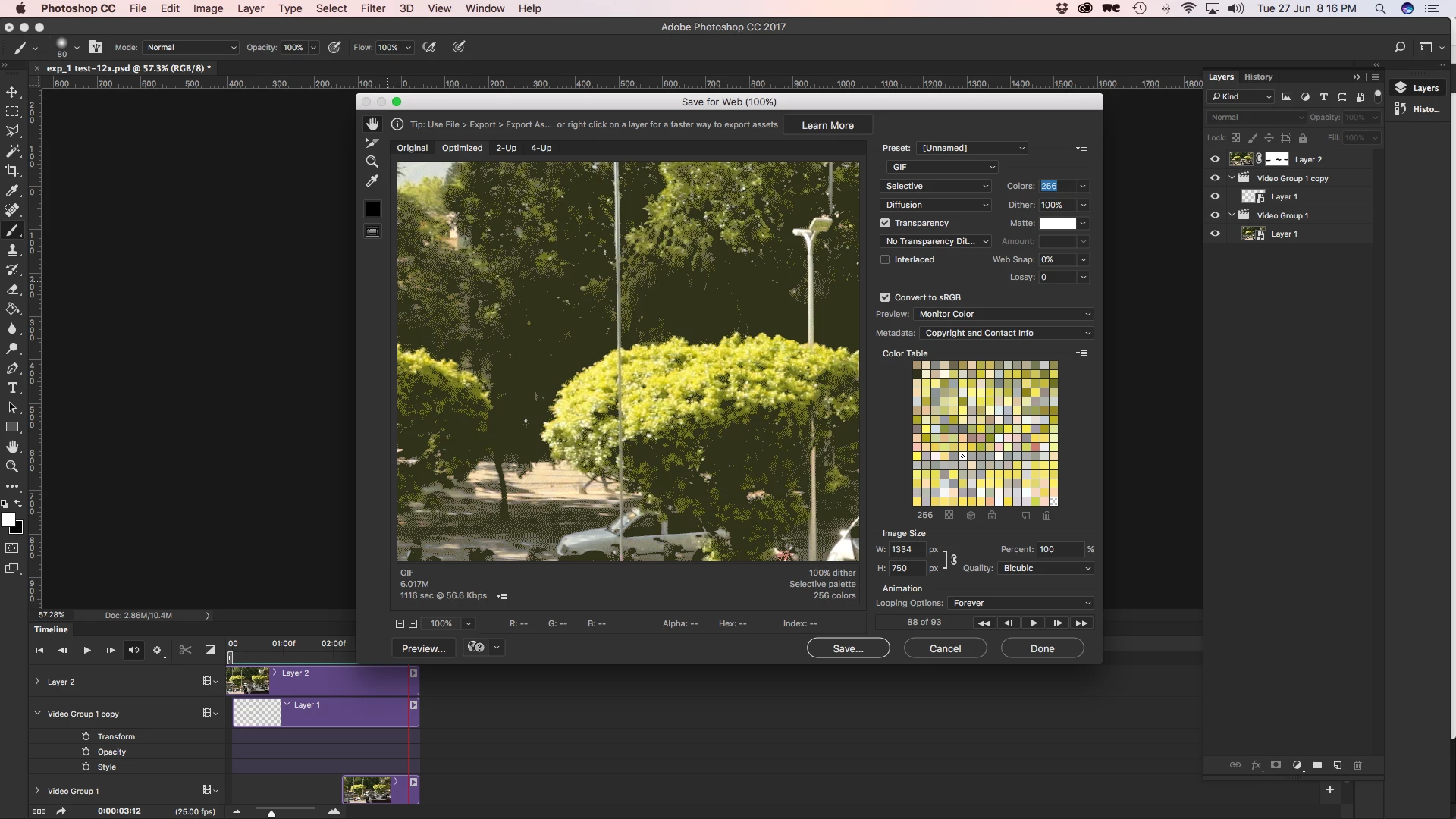Click the white Matte color swatch
Viewport: 1456px width, 819px height.
[1057, 223]
